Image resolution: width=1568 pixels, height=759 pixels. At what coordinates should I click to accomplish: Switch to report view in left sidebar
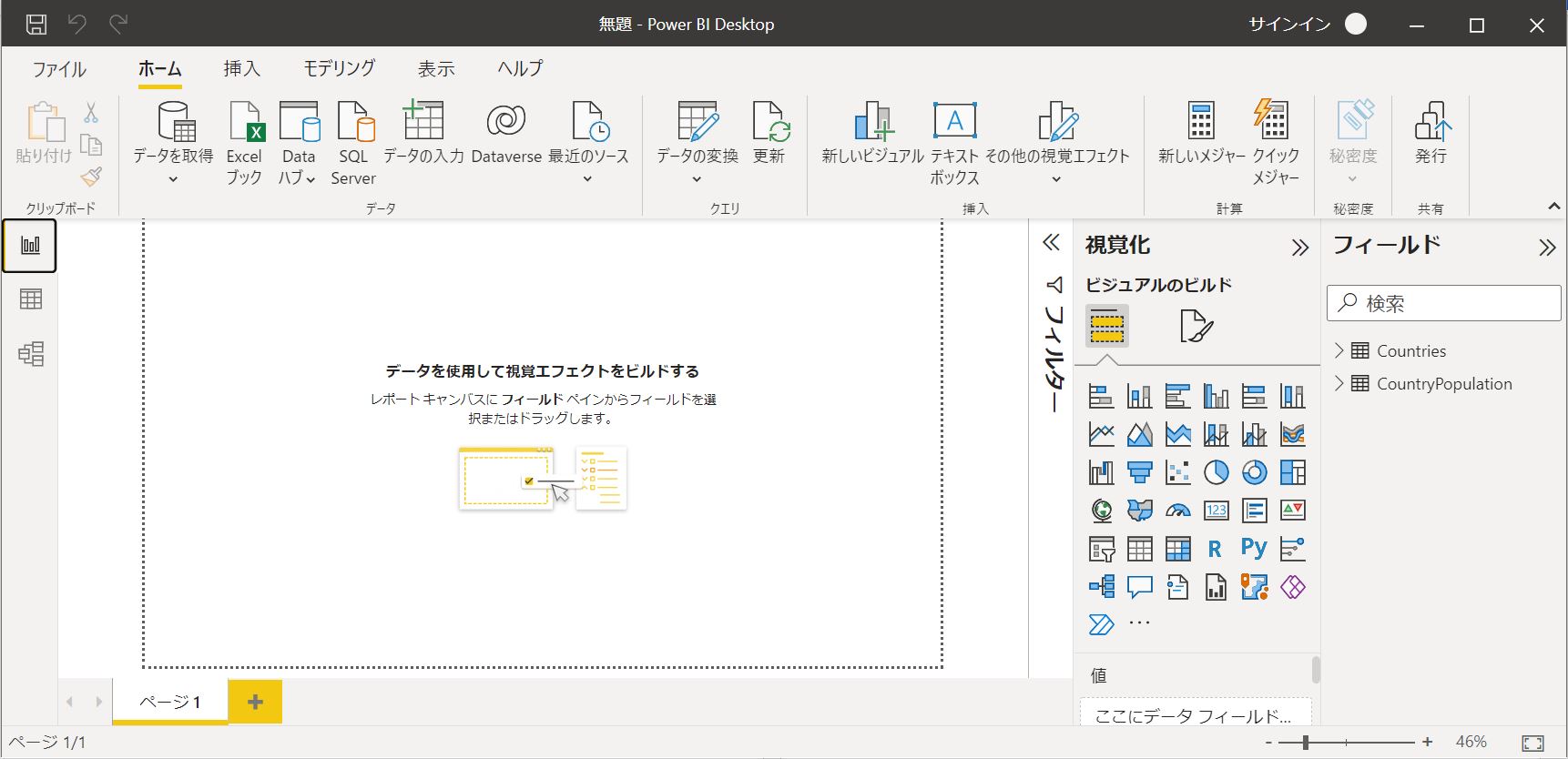pyautogui.click(x=30, y=246)
